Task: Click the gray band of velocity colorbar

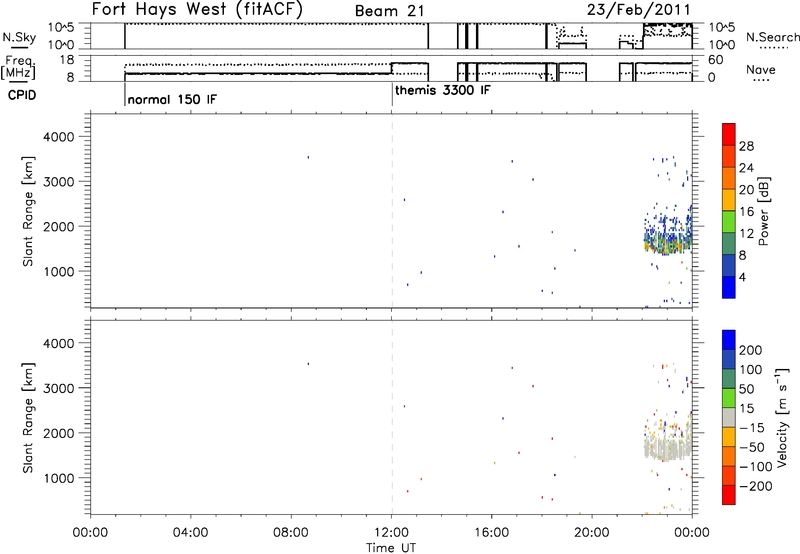Action: pyautogui.click(x=729, y=417)
